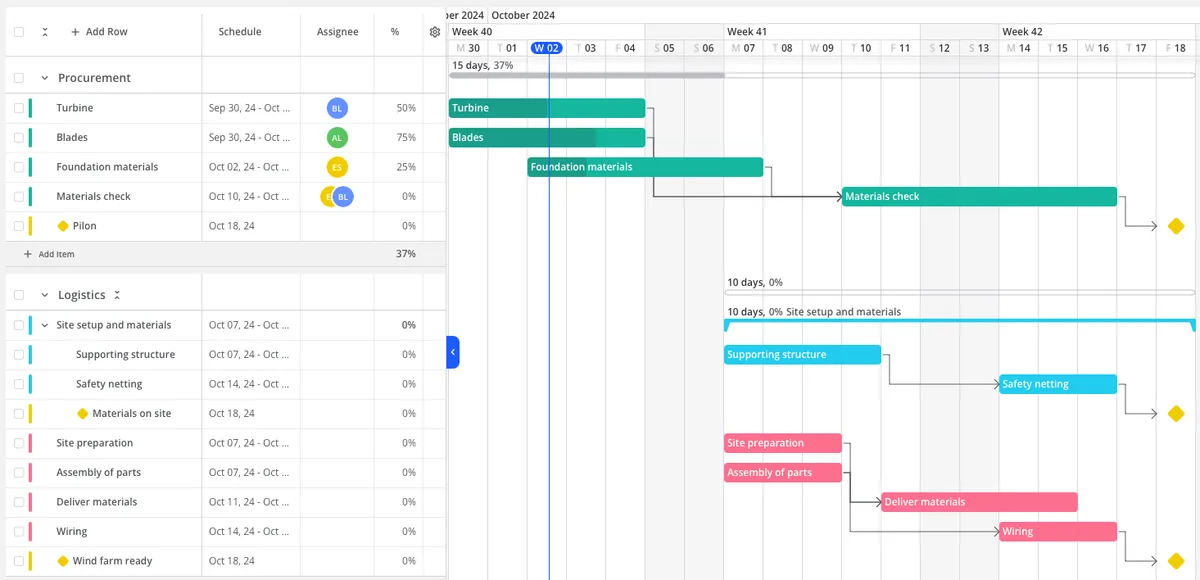Select the Site preparation Gantt bar
This screenshot has height=580, width=1200.
[783, 443]
